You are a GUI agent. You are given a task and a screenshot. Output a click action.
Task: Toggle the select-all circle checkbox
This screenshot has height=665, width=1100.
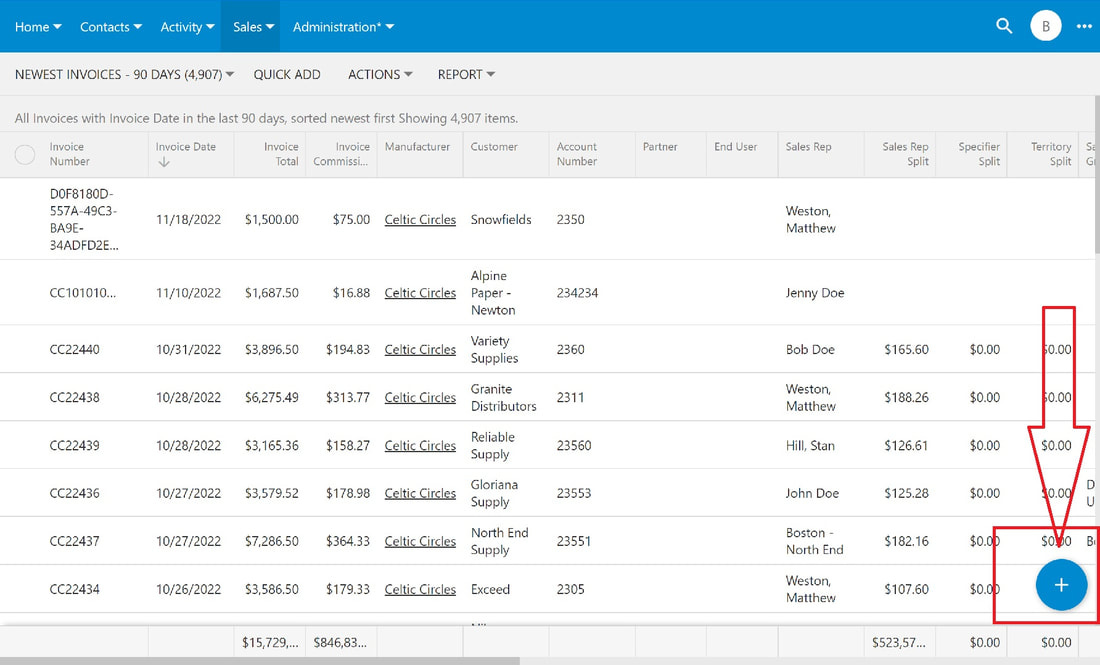pos(25,154)
